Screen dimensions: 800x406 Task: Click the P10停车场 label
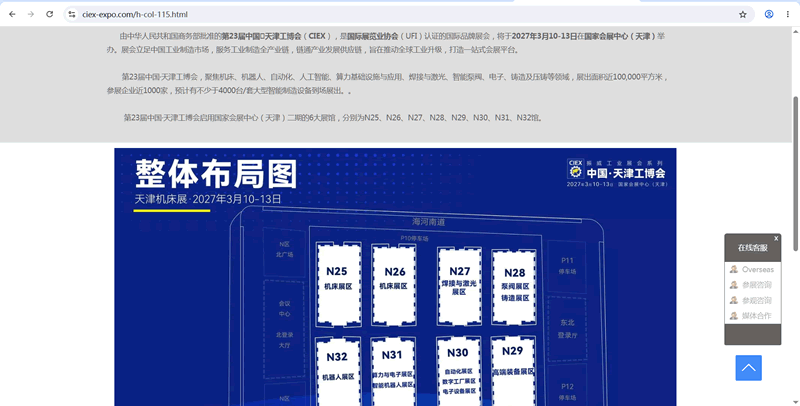tap(414, 238)
